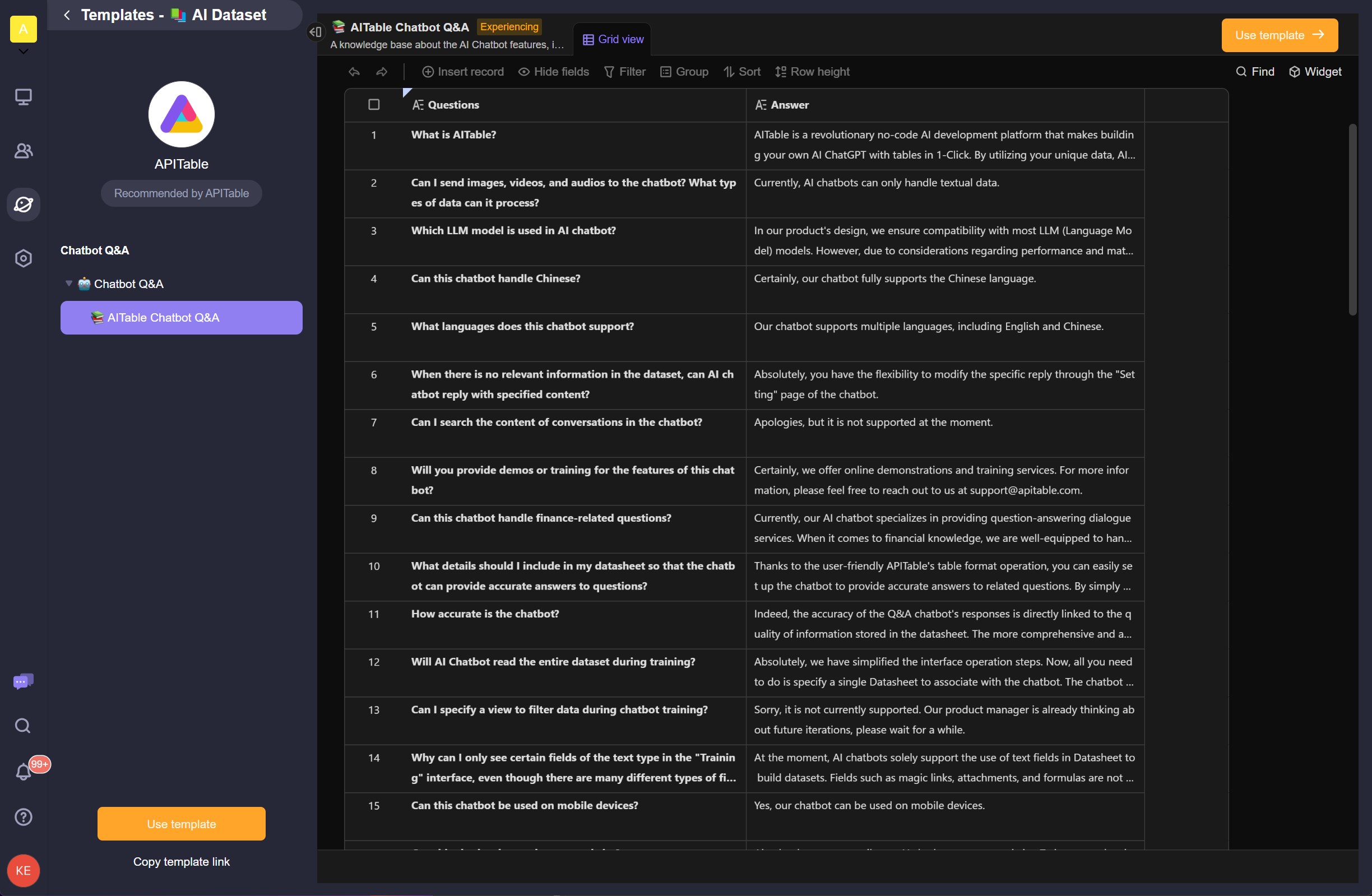Go back from Templates AI Dataset
Image resolution: width=1372 pixels, height=896 pixels.
pos(67,15)
